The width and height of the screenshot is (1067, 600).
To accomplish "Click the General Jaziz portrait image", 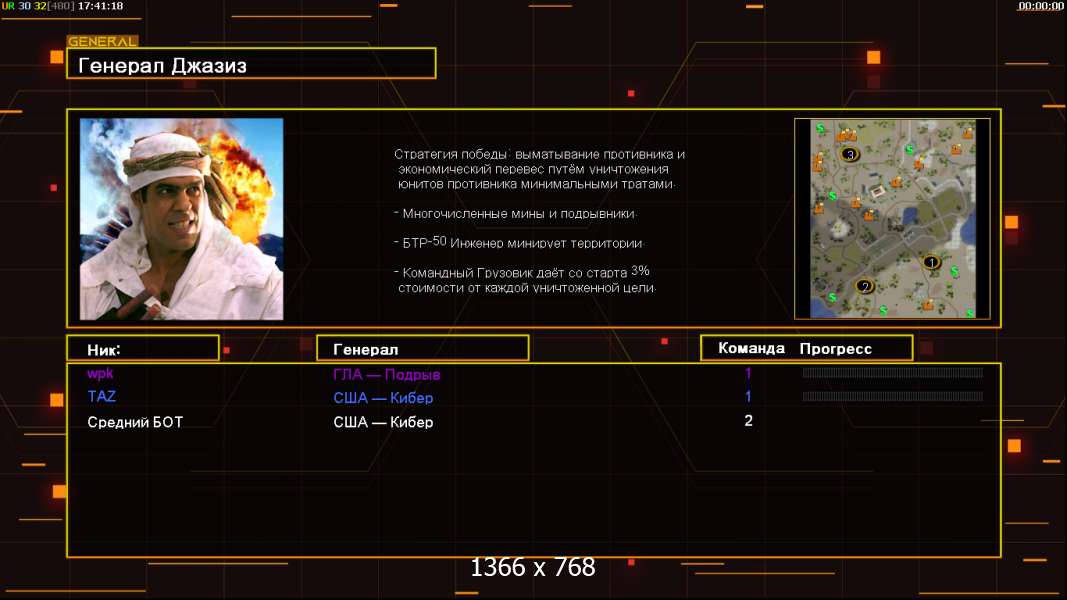I will coord(182,219).
